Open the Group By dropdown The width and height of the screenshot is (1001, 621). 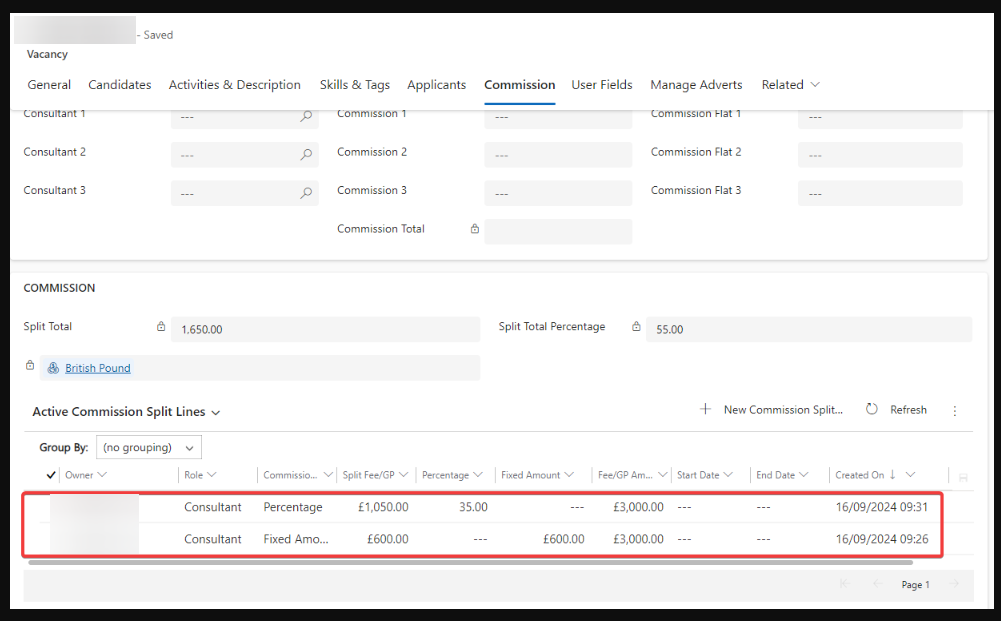[x=148, y=447]
